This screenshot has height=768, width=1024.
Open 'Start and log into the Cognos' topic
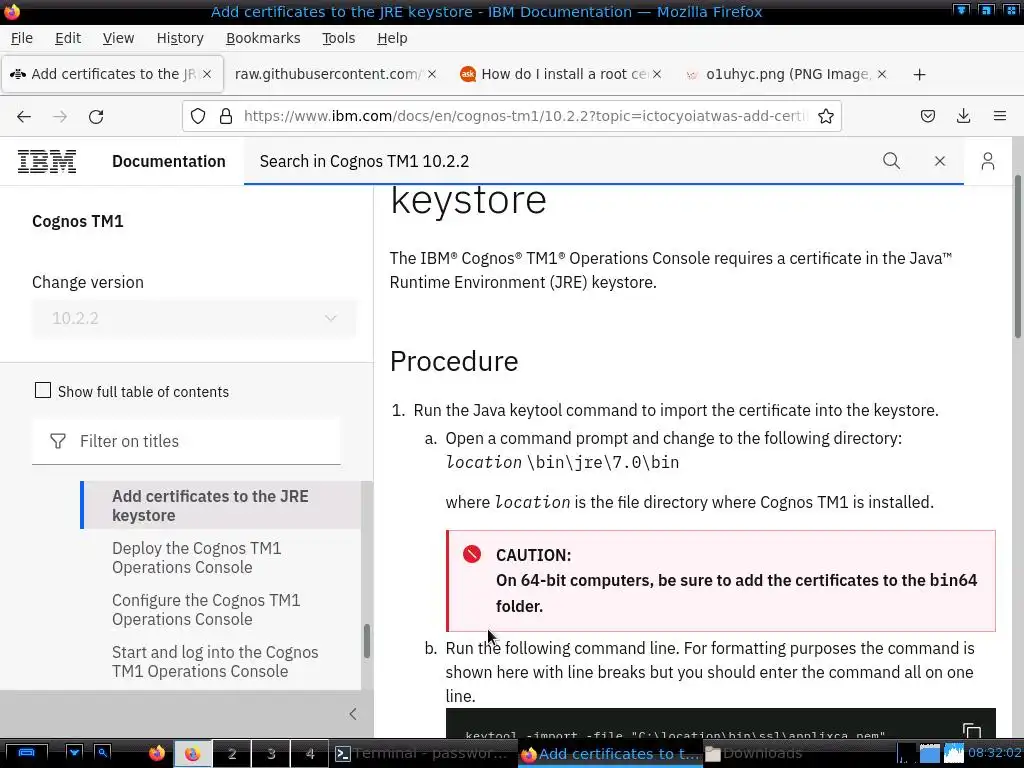[215, 662]
